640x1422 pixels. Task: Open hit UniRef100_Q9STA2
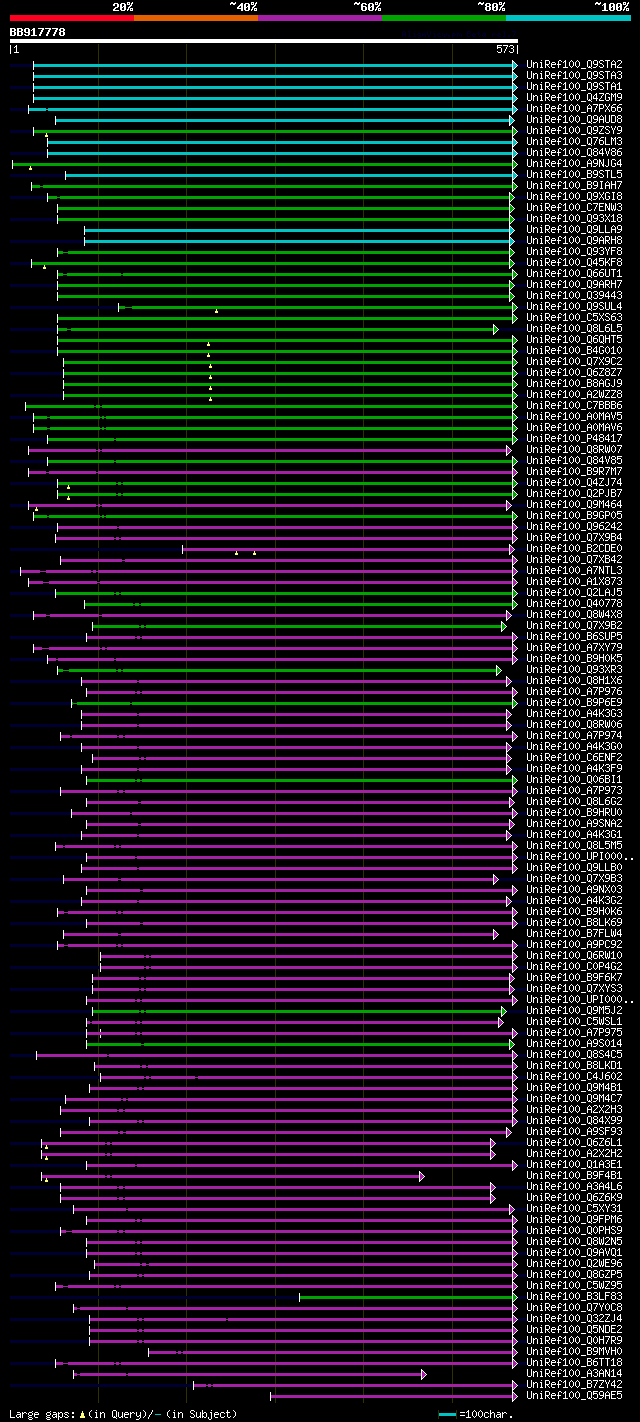pyautogui.click(x=574, y=65)
